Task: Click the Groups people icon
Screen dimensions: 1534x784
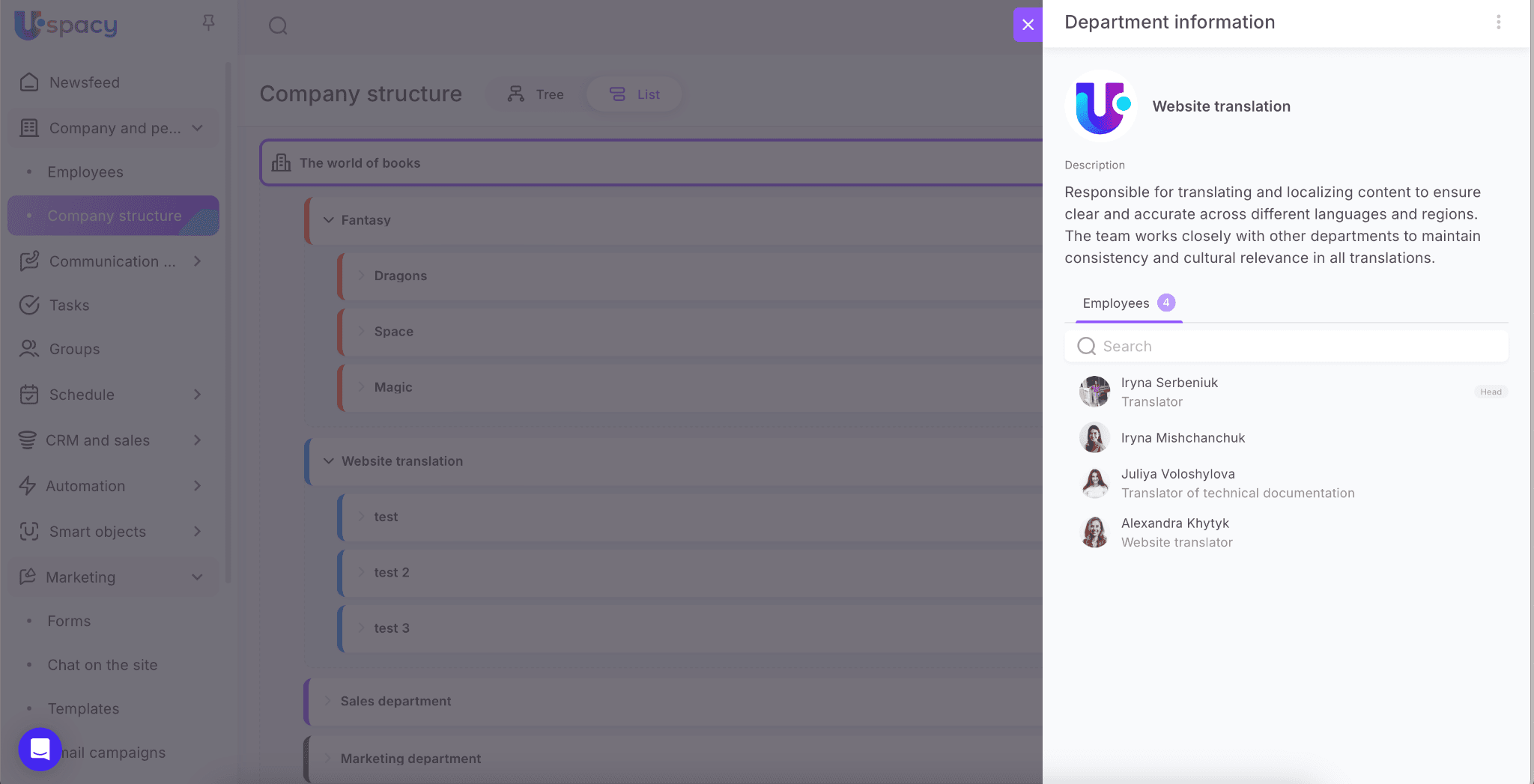Action: (x=29, y=349)
